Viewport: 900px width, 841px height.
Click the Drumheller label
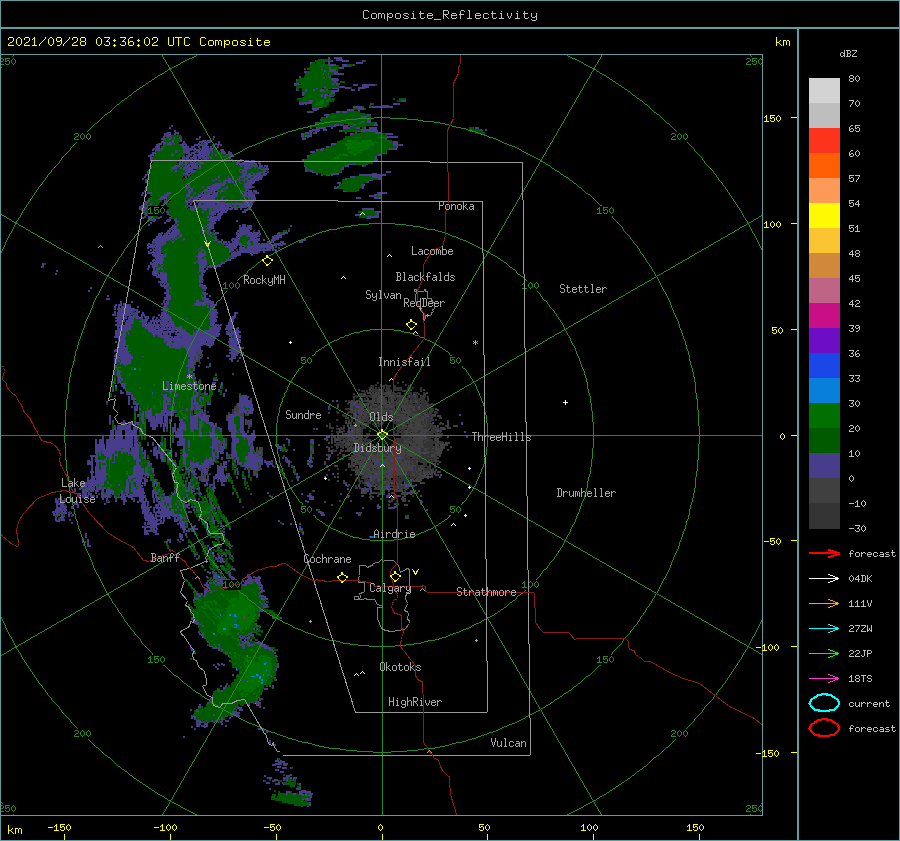[586, 493]
